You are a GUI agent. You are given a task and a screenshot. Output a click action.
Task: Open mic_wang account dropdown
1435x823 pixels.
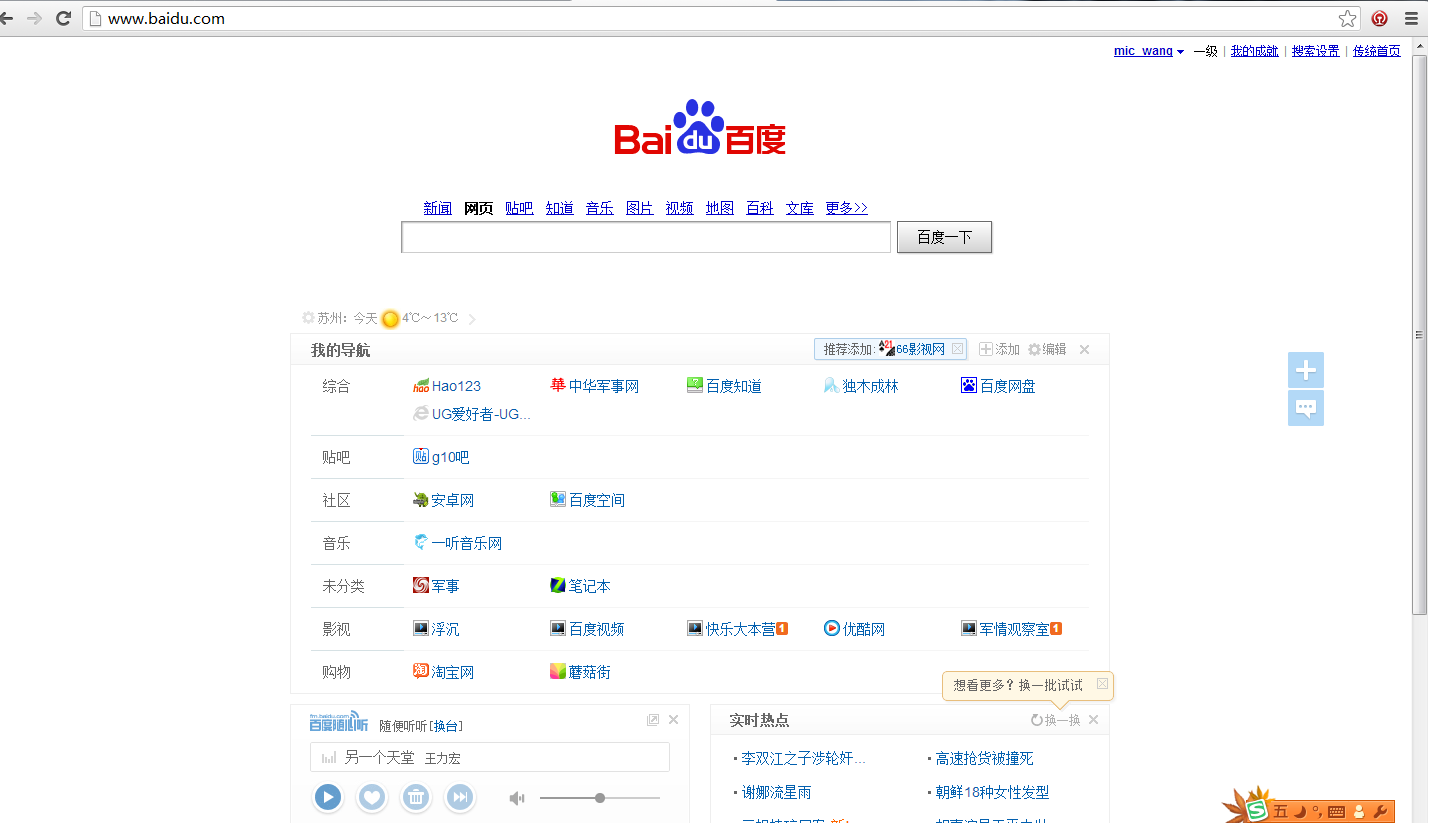click(x=1149, y=51)
